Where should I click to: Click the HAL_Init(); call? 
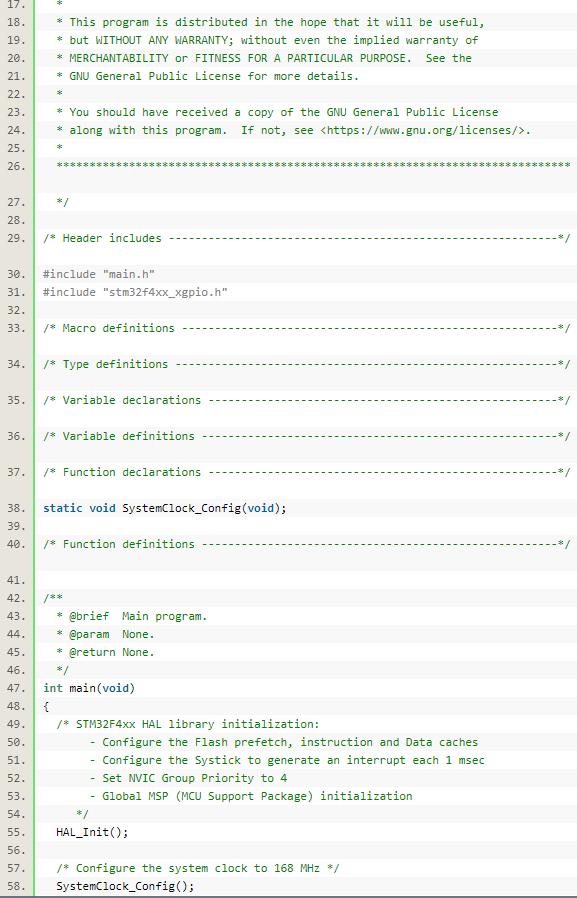[x=92, y=832]
